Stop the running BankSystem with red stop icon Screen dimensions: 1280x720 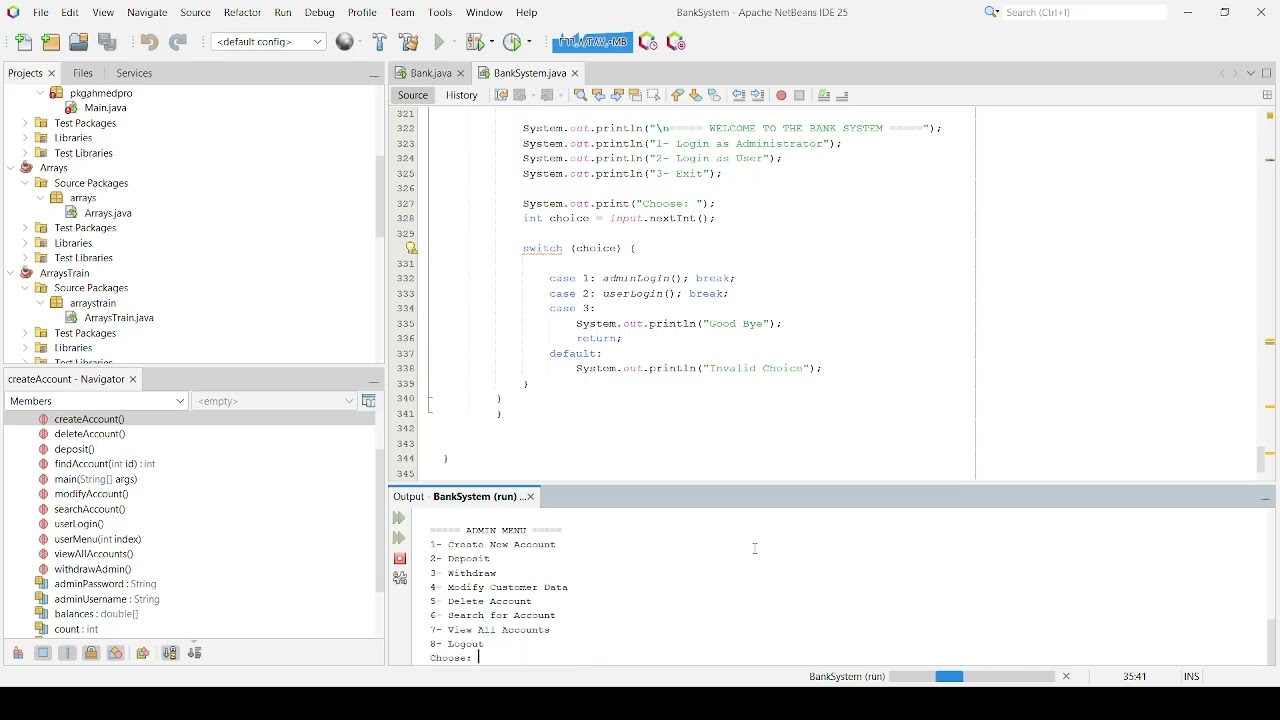pyautogui.click(x=400, y=558)
